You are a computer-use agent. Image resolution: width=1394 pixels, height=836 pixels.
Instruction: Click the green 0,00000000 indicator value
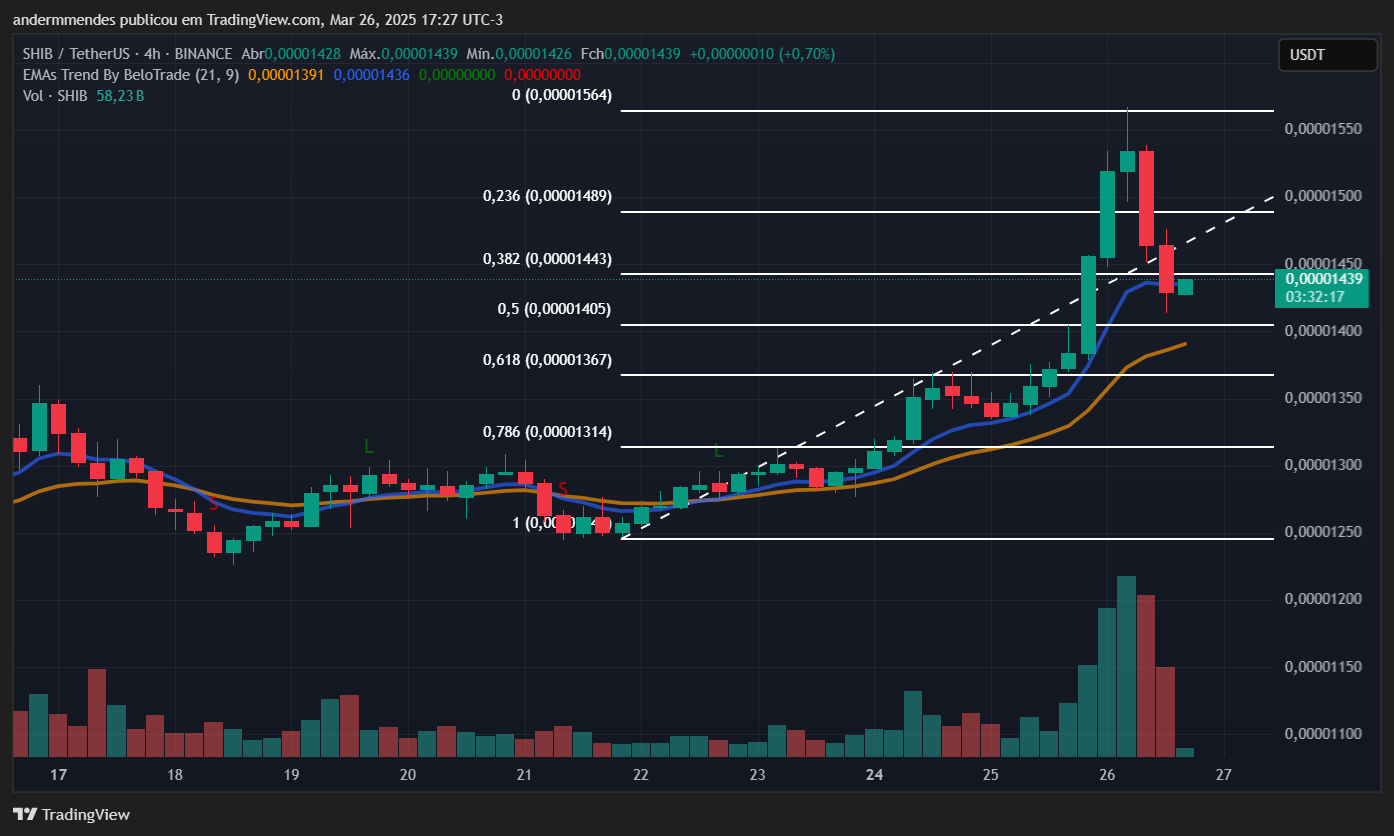tap(457, 75)
